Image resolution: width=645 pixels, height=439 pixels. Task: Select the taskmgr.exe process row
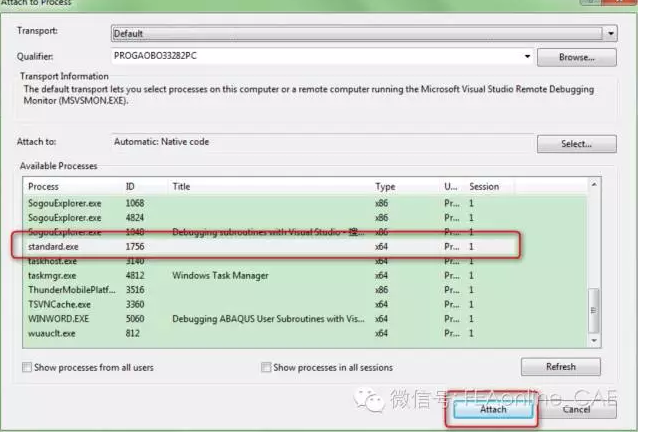305,275
